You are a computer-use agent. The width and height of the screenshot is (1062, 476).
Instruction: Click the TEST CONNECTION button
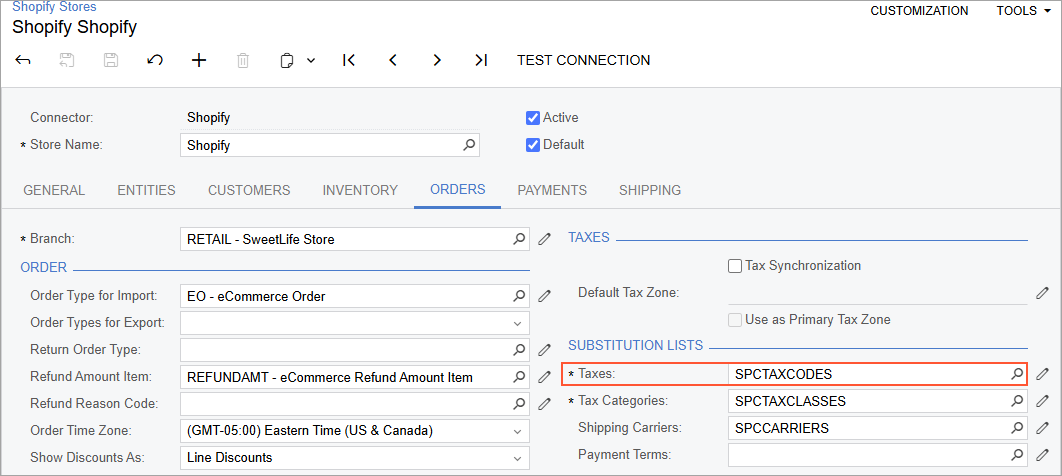[x=584, y=60]
